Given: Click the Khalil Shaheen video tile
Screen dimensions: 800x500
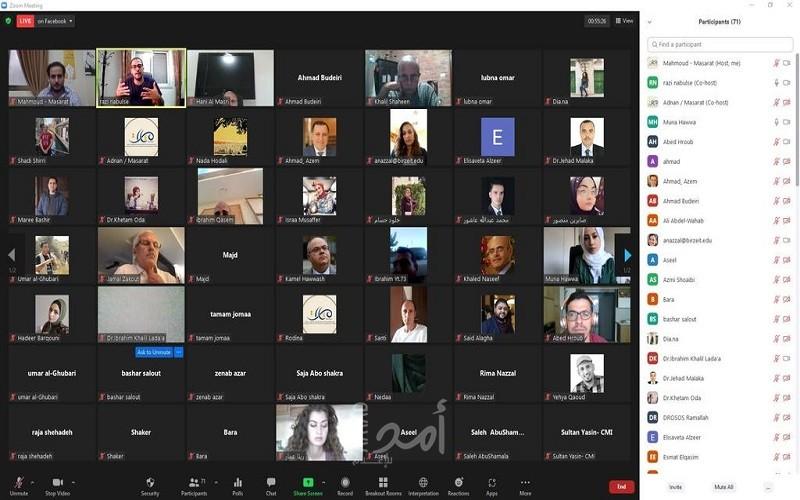Looking at the screenshot, I should 408,78.
